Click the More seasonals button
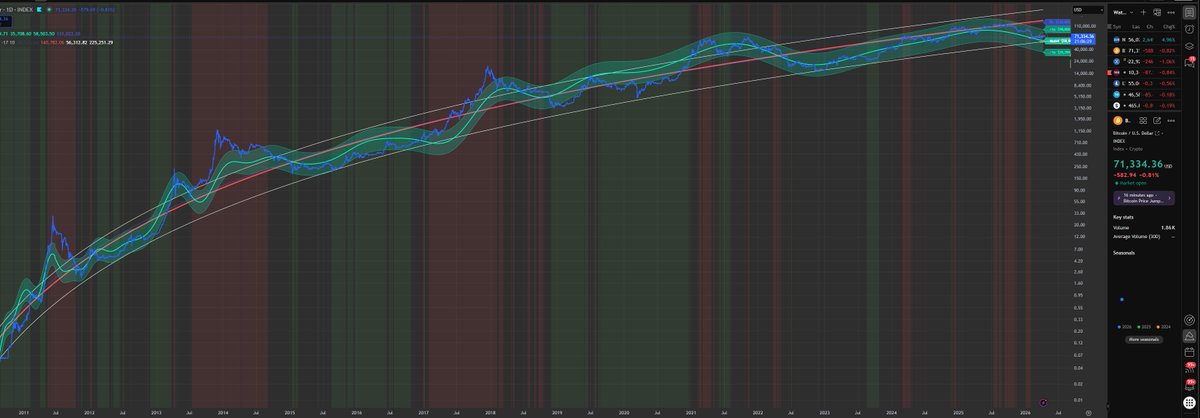The width and height of the screenshot is (1200, 418). point(1144,340)
